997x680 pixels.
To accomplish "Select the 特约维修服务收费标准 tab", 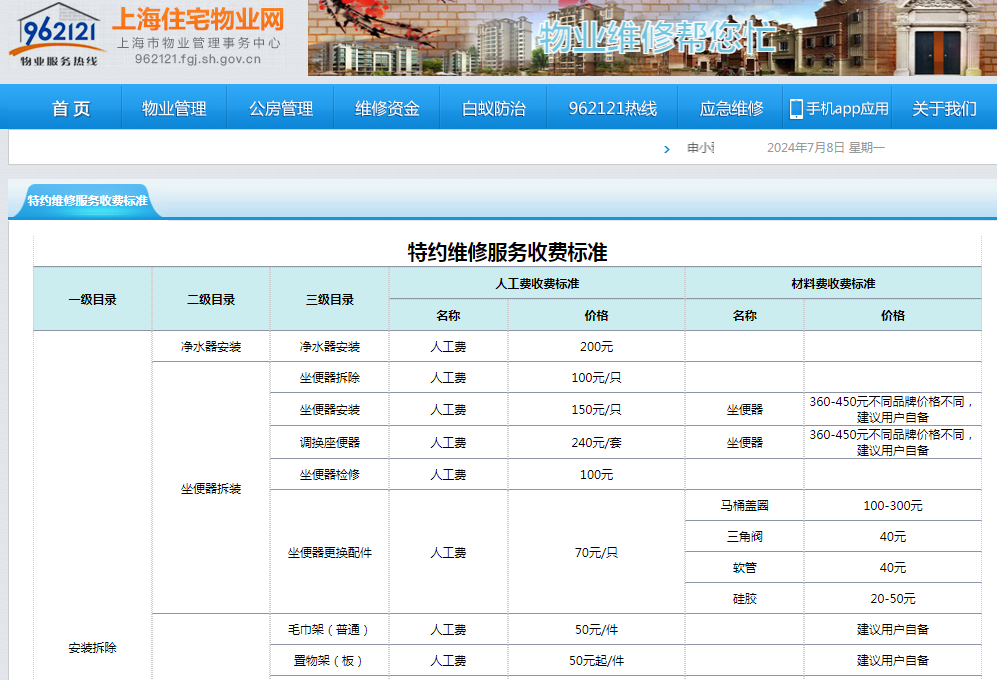I will tap(87, 201).
